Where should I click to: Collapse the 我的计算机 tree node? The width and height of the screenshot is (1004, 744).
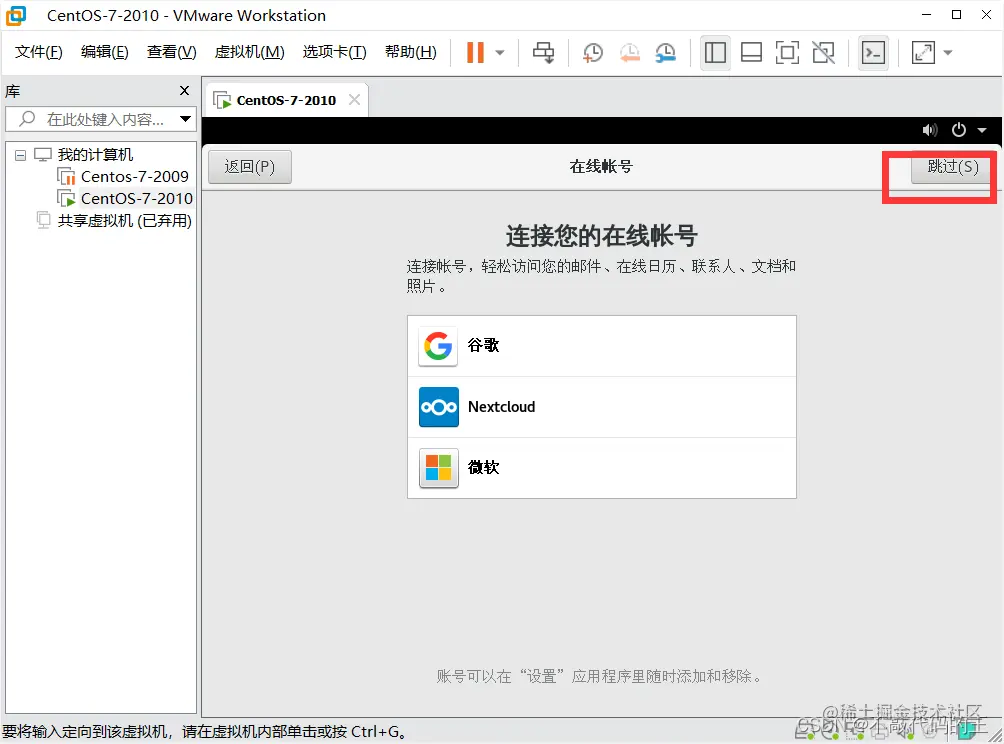pos(20,155)
